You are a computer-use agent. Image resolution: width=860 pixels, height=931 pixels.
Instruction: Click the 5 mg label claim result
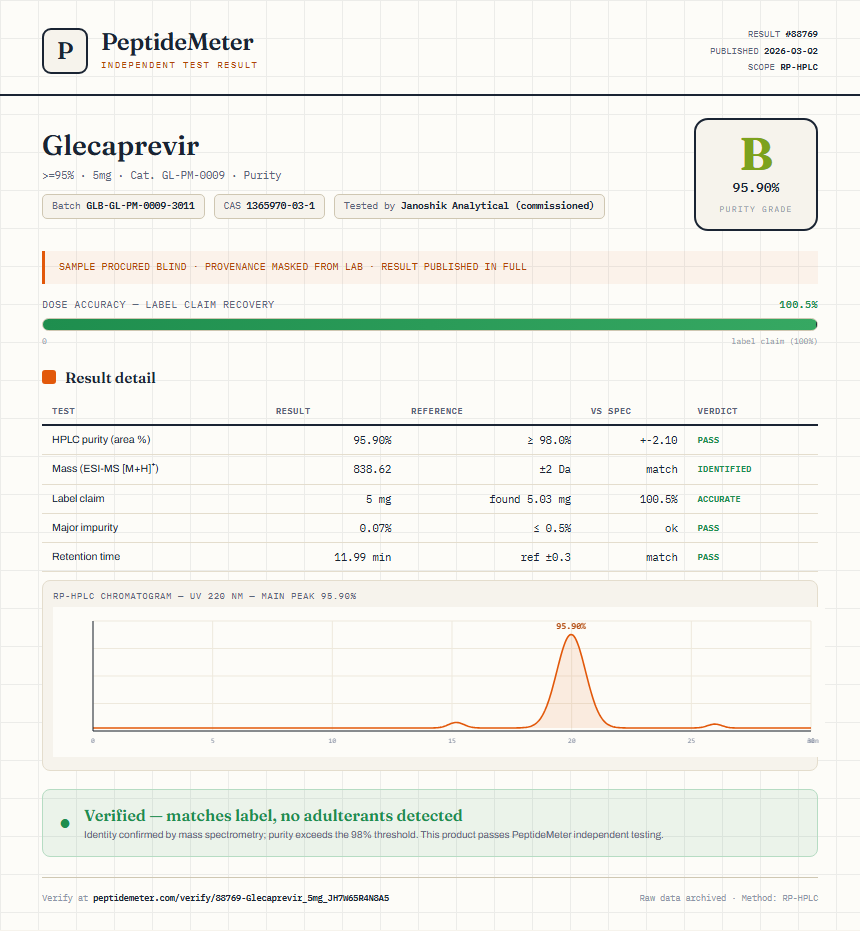378,499
